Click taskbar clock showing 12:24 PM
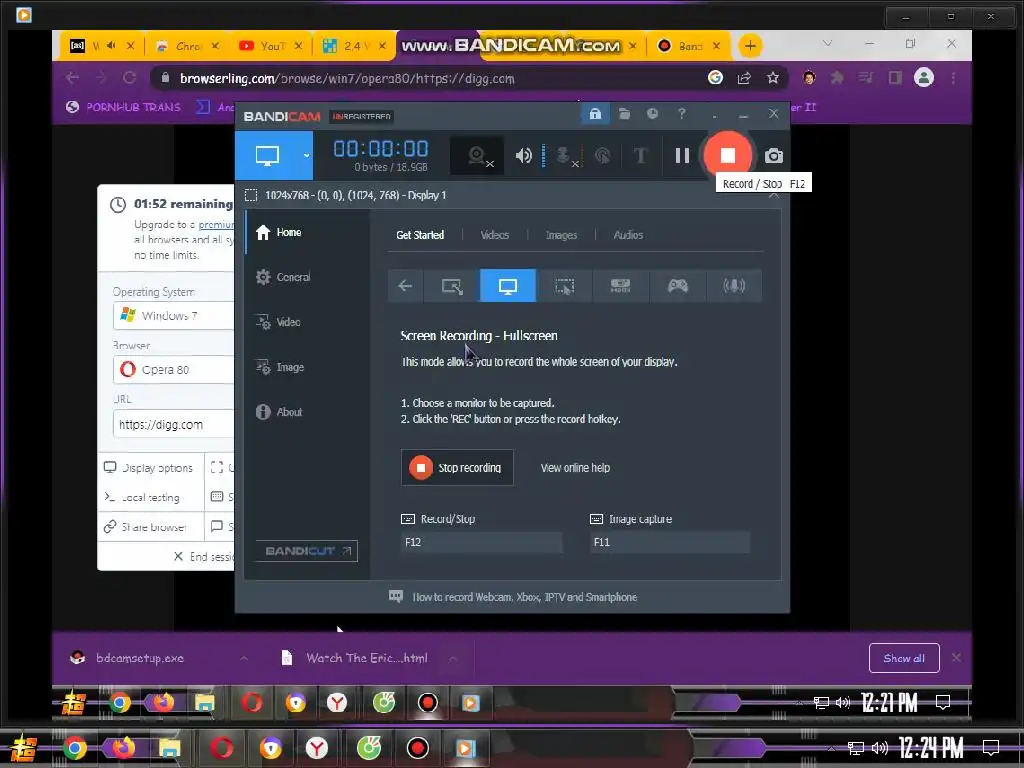1024x768 pixels. 931,748
